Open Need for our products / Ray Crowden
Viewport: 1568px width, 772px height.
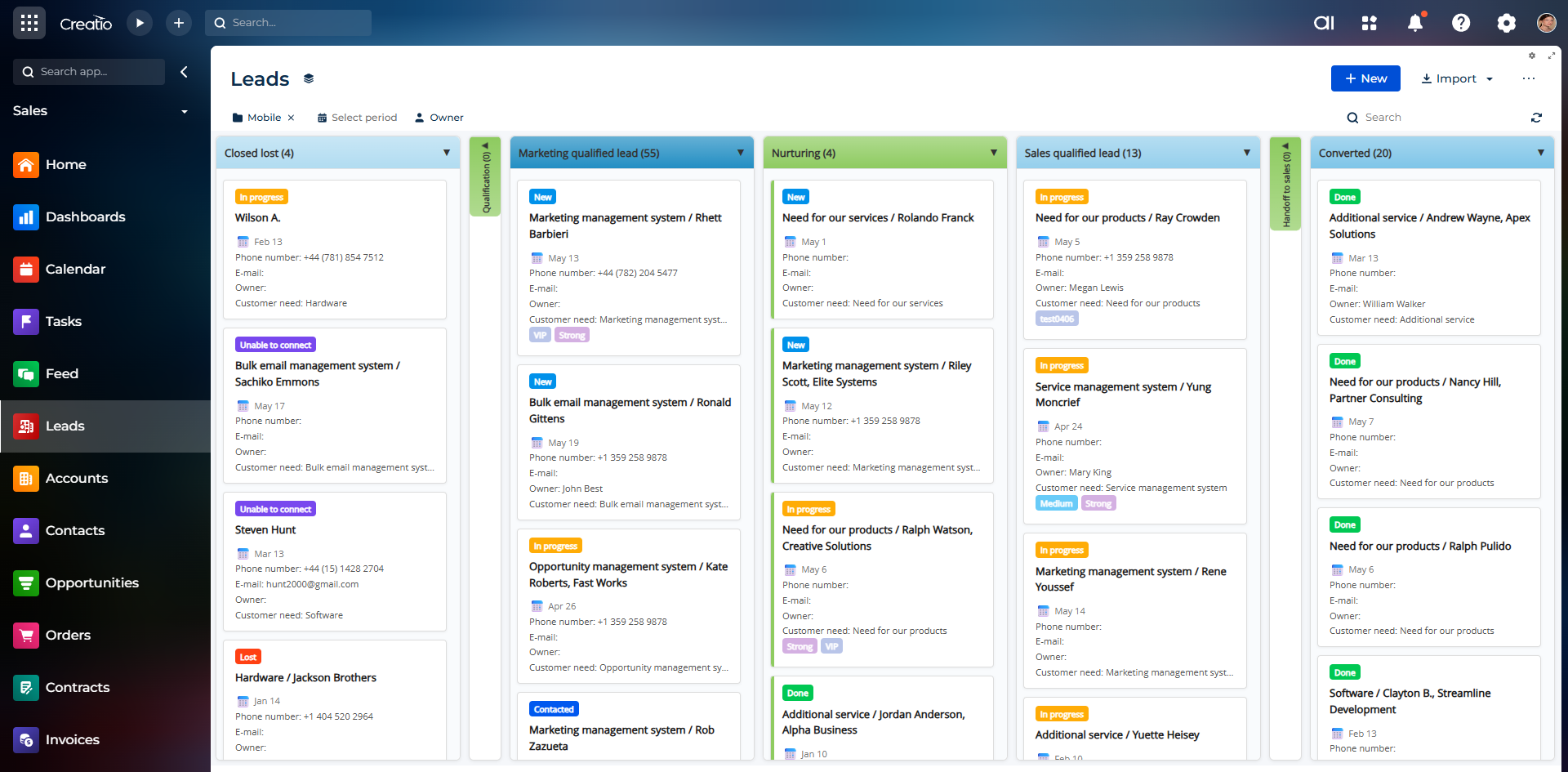1128,218
